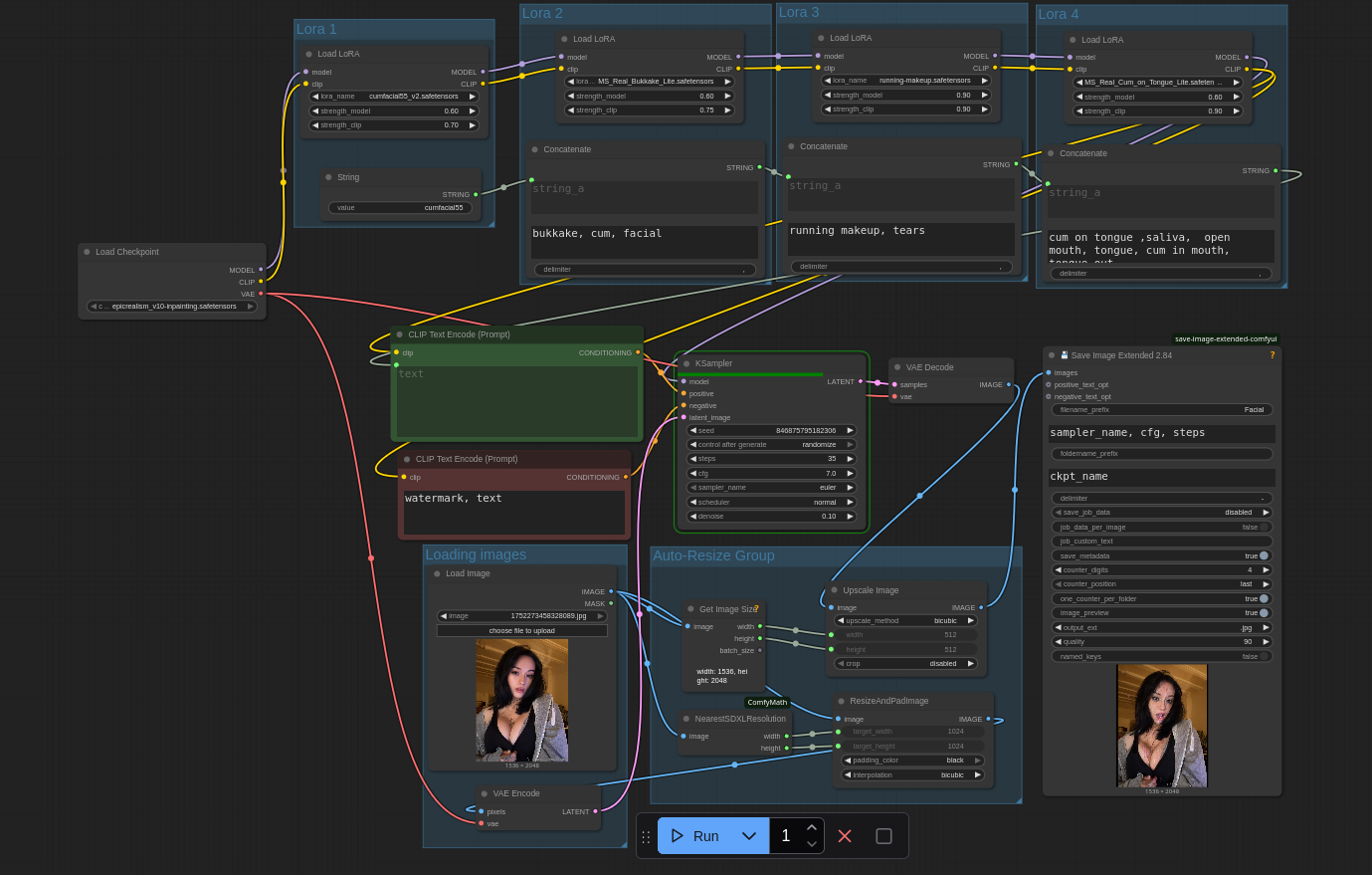Collapse the String node via its dot
Screen dimensions: 1372x875
[328, 177]
